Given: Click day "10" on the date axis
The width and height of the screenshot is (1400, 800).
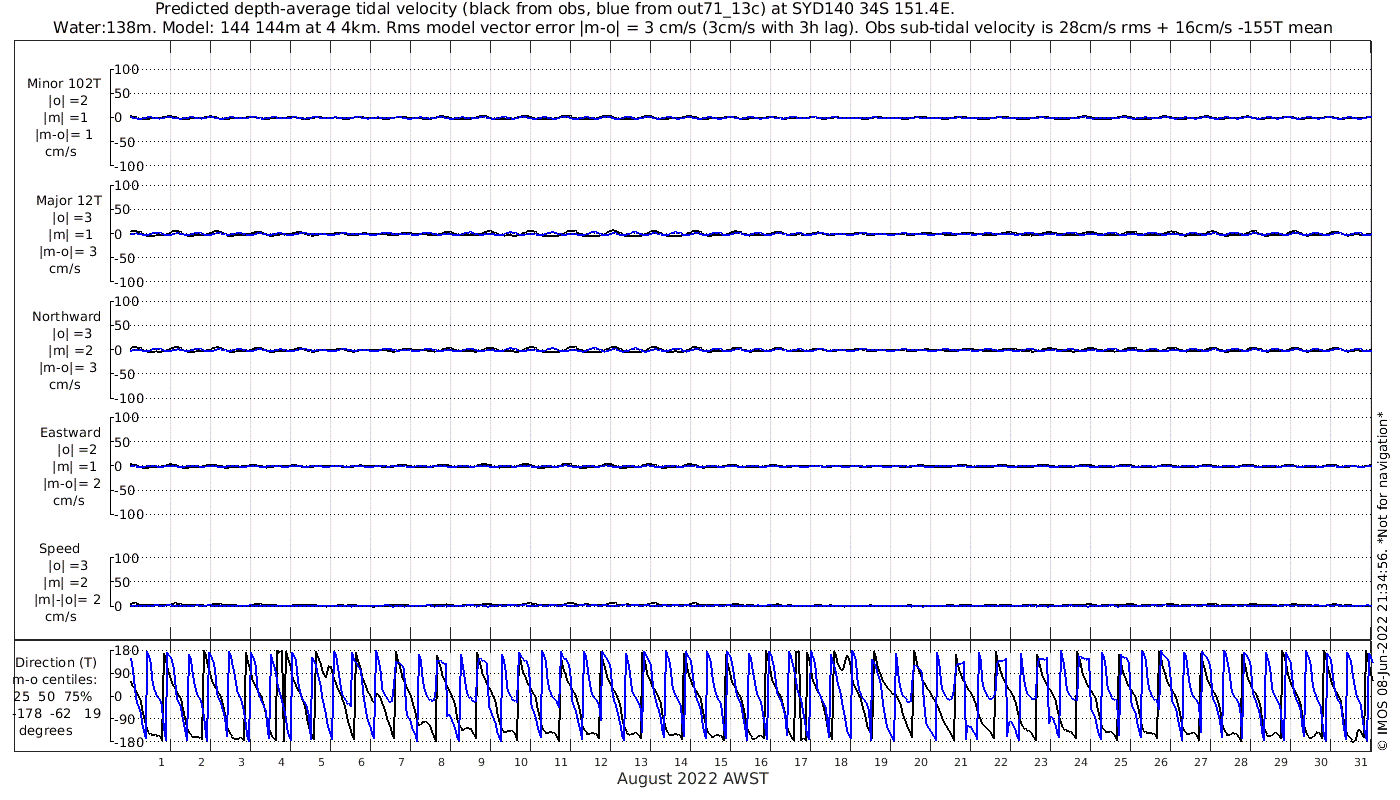Looking at the screenshot, I should 521,762.
